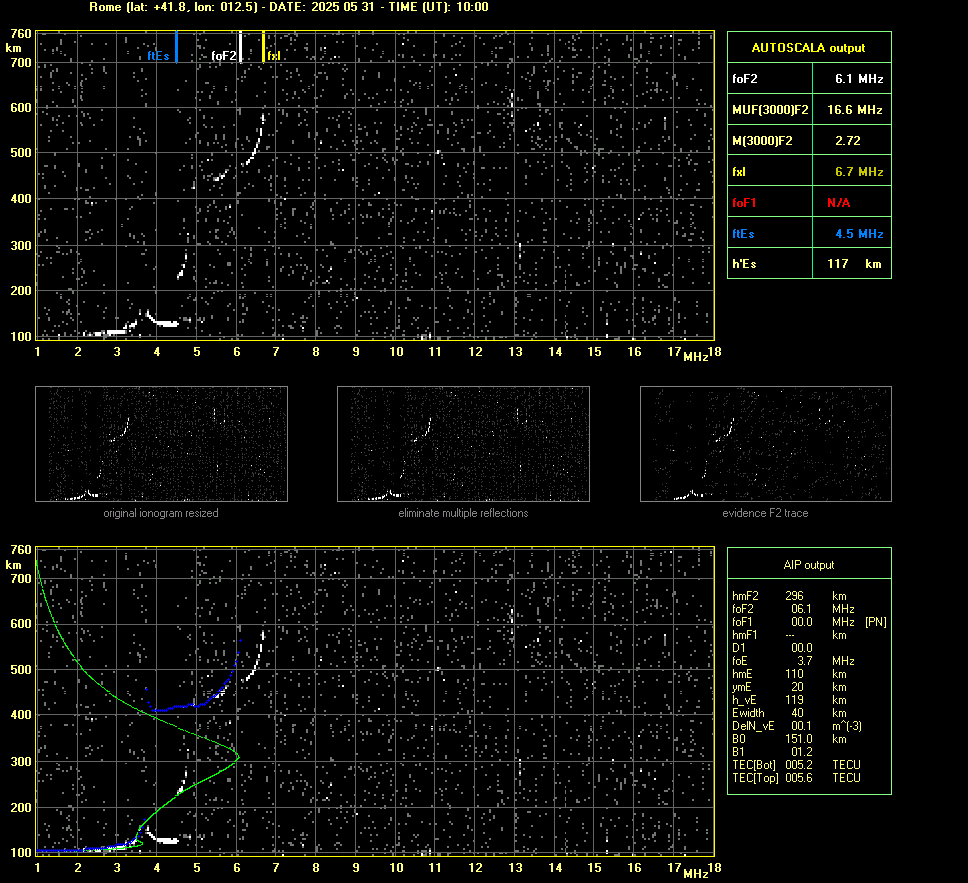
Task: Select the fxI value 6.7 MHz
Action: (x=859, y=172)
